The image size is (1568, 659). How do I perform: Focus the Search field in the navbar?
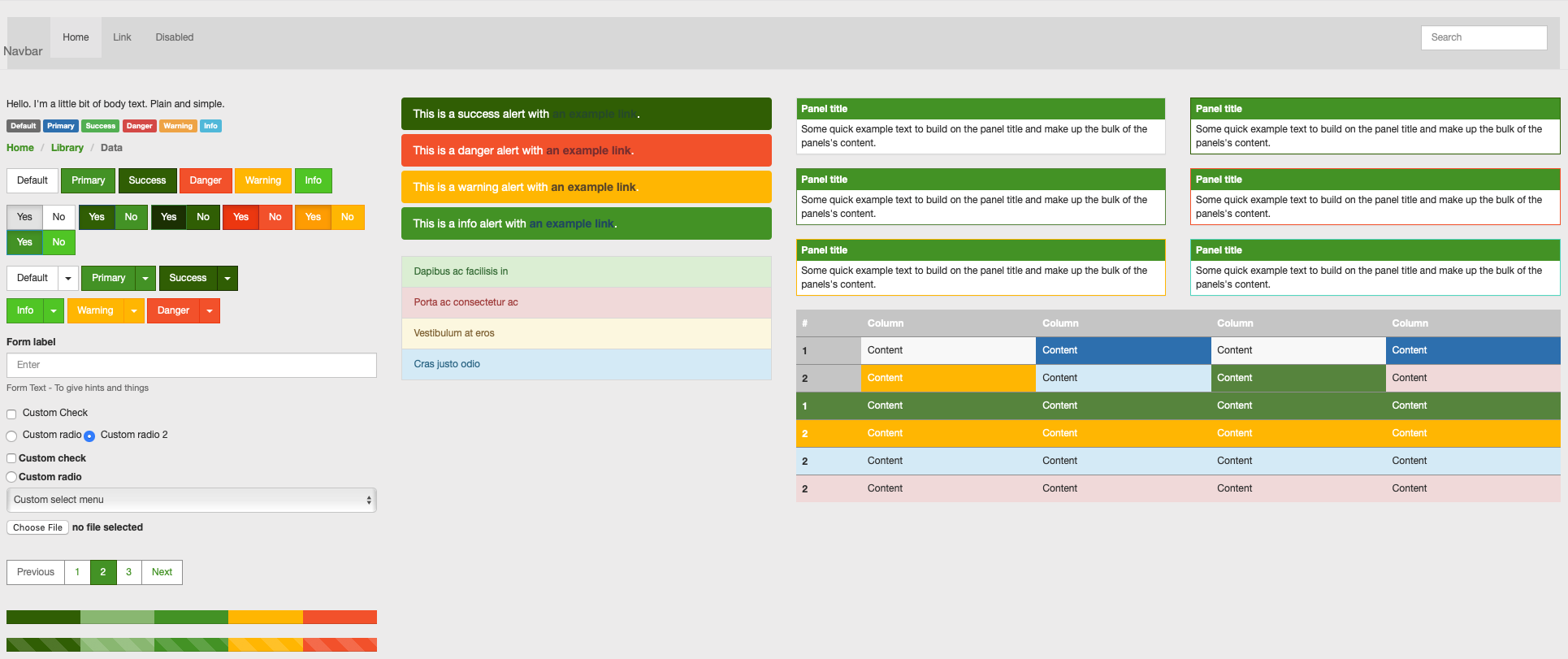(x=1484, y=37)
